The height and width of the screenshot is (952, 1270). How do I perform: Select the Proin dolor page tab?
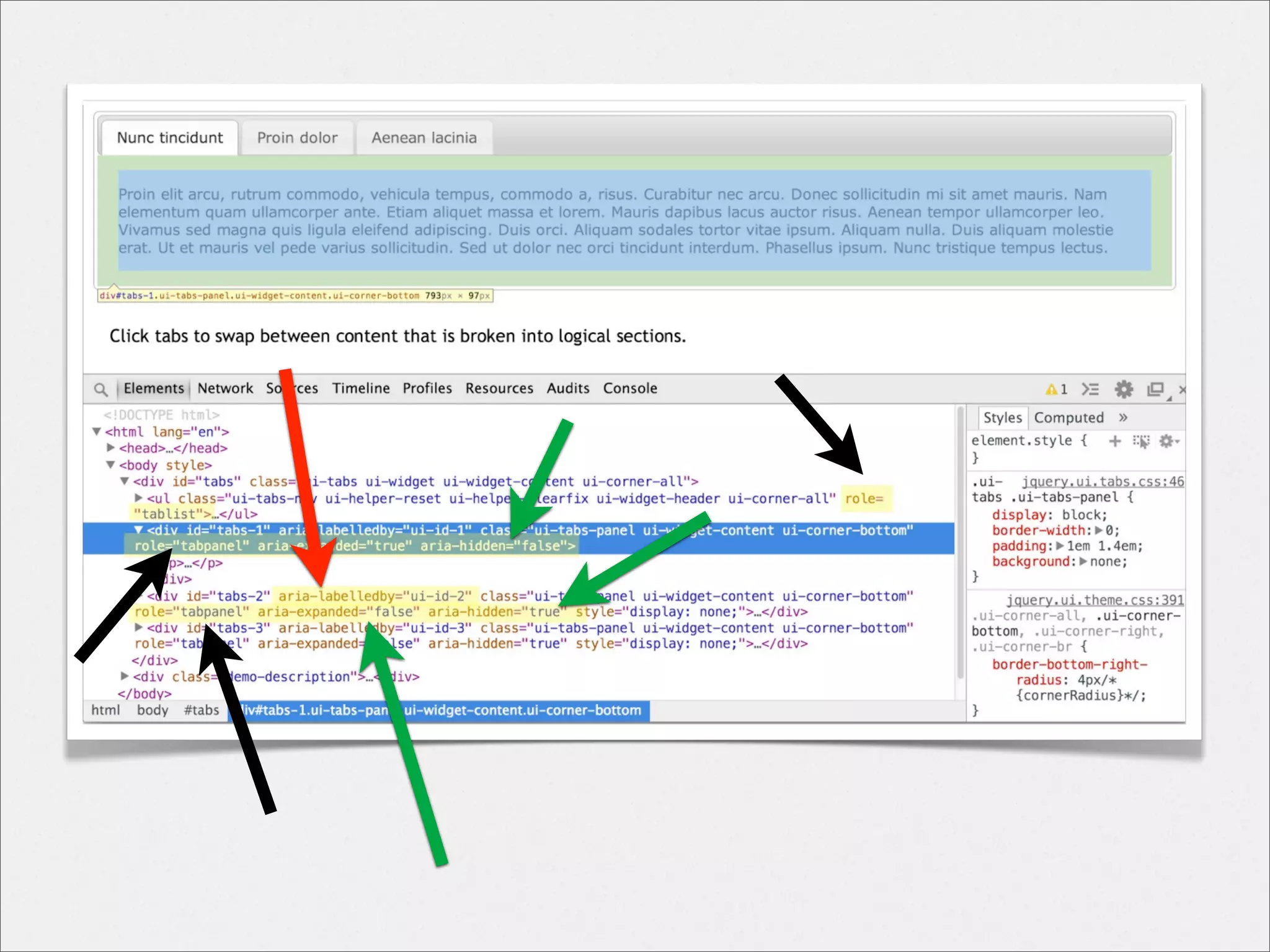pos(297,138)
